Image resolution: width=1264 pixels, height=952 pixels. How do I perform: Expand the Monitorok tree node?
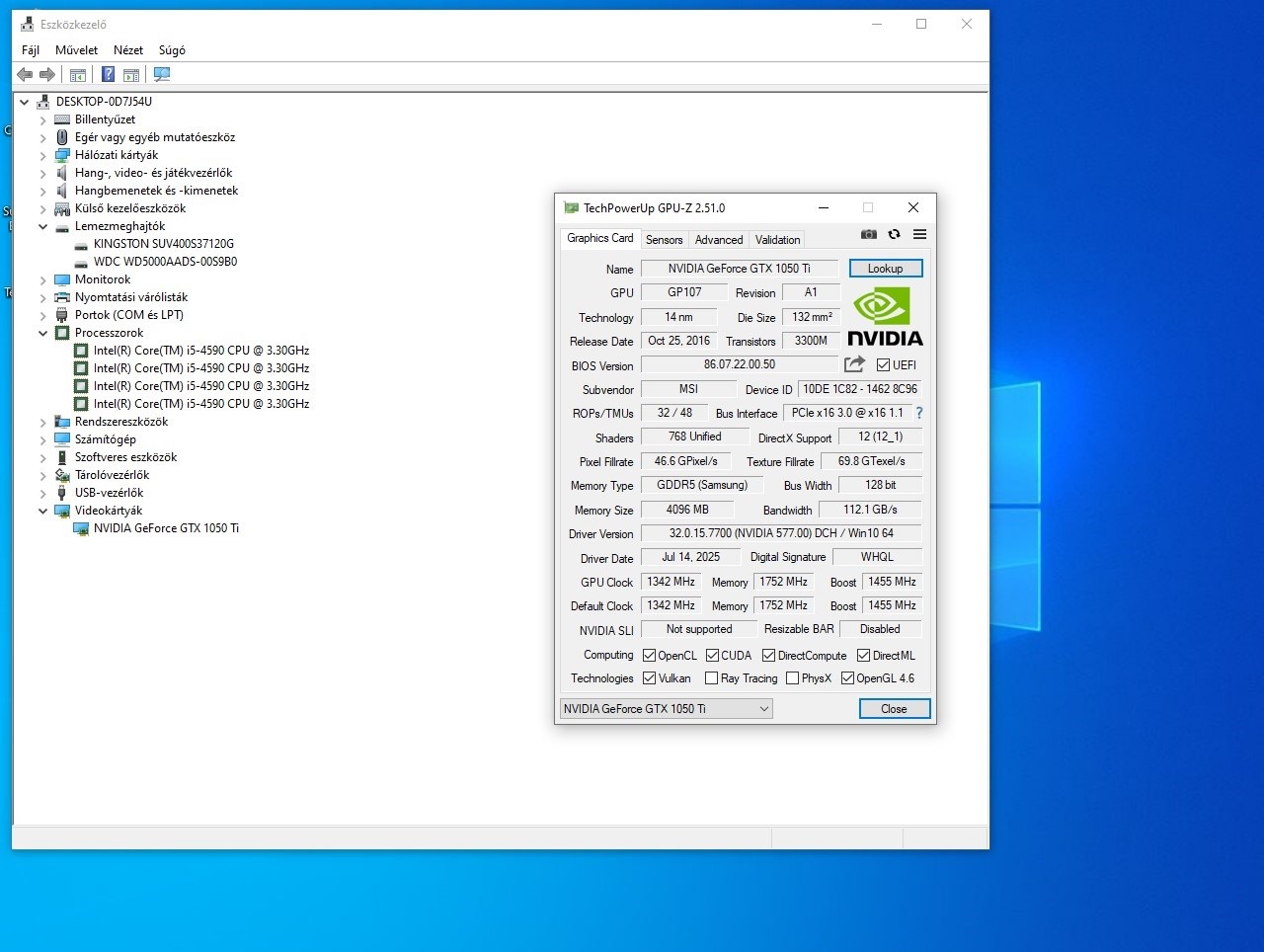coord(42,280)
